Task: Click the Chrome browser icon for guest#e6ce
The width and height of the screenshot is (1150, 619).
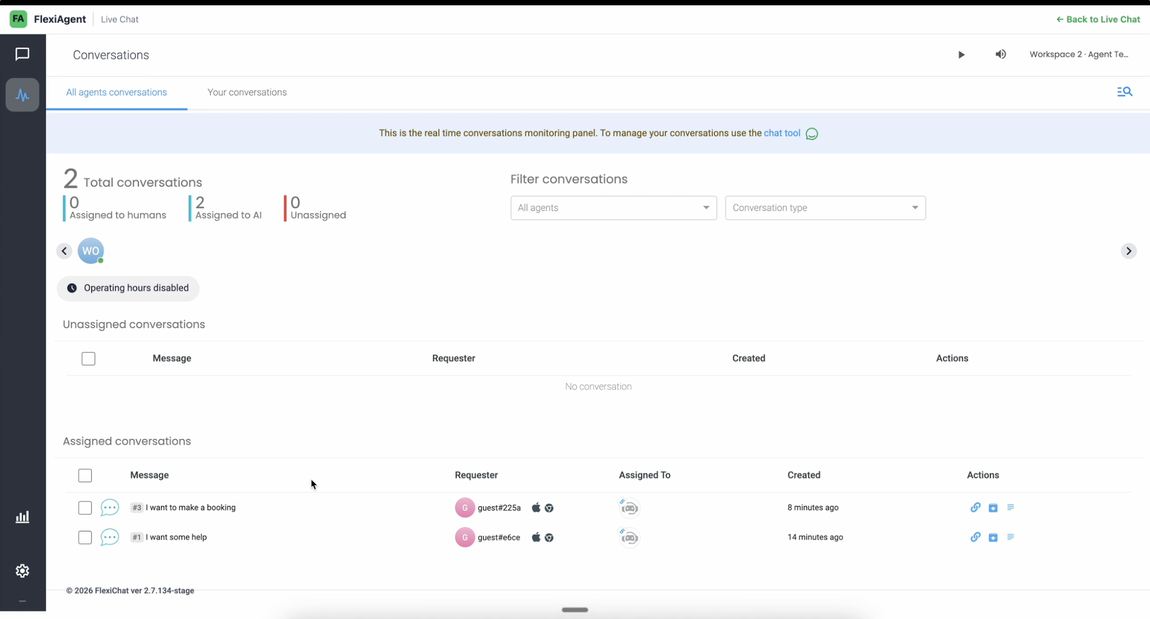Action: (549, 538)
